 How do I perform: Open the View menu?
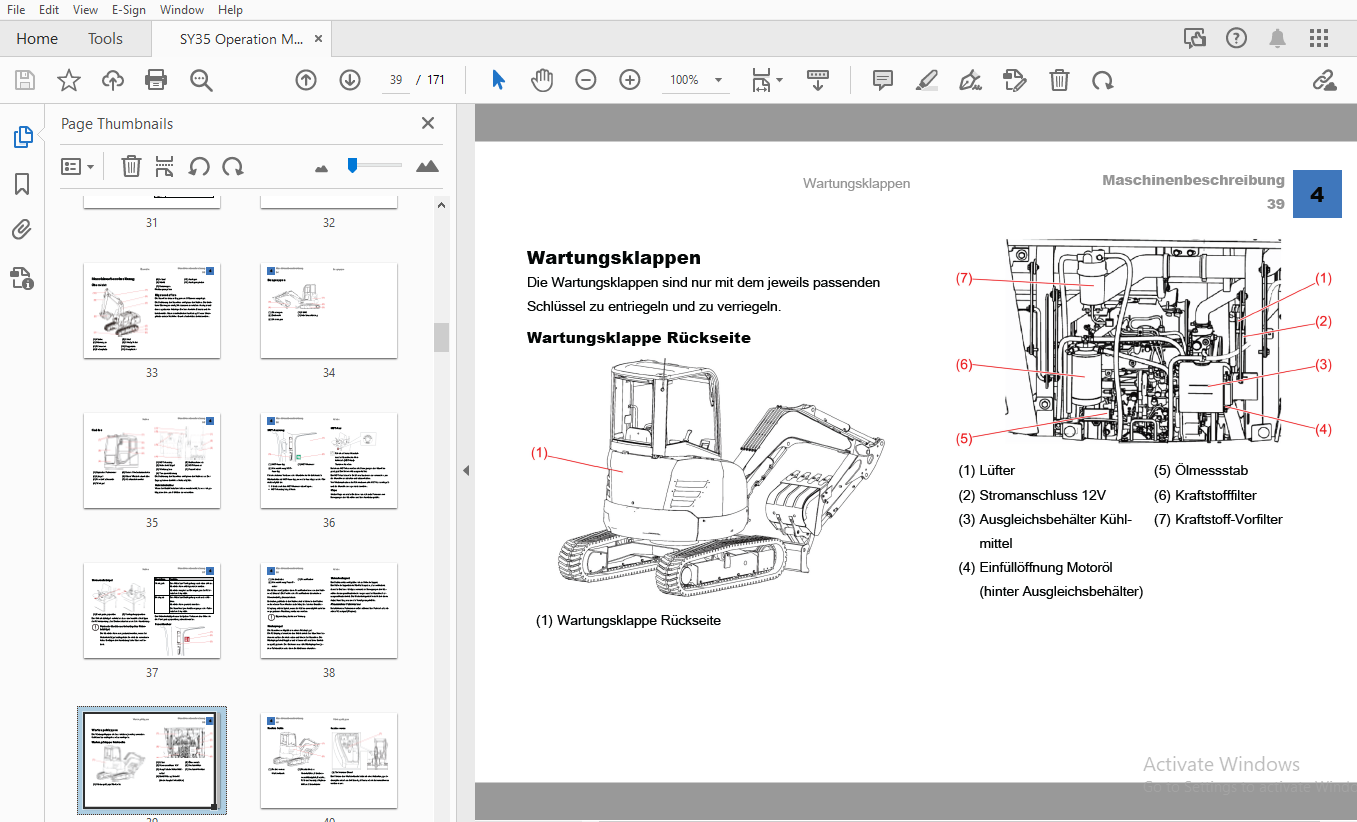(x=86, y=10)
